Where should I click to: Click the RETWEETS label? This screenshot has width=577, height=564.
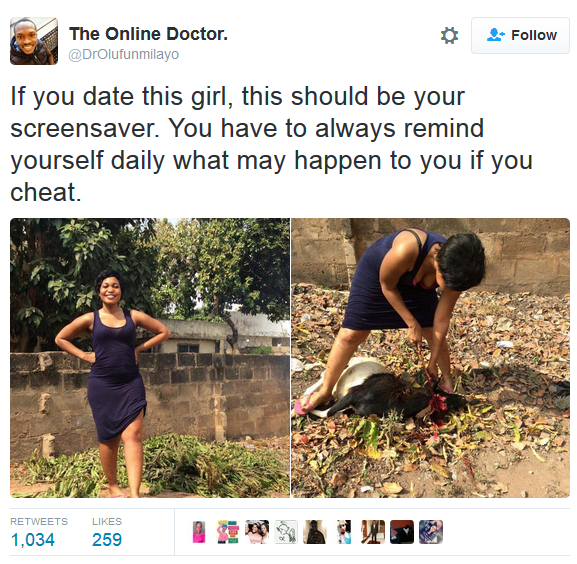[39, 521]
